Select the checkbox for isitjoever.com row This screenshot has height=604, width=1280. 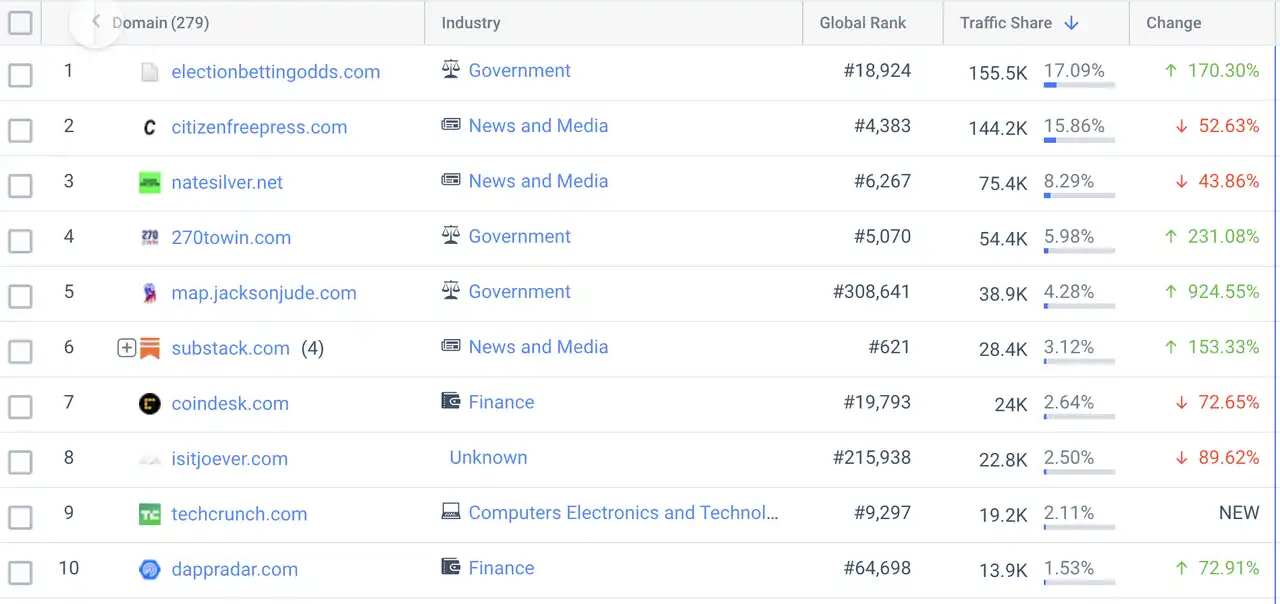20,462
